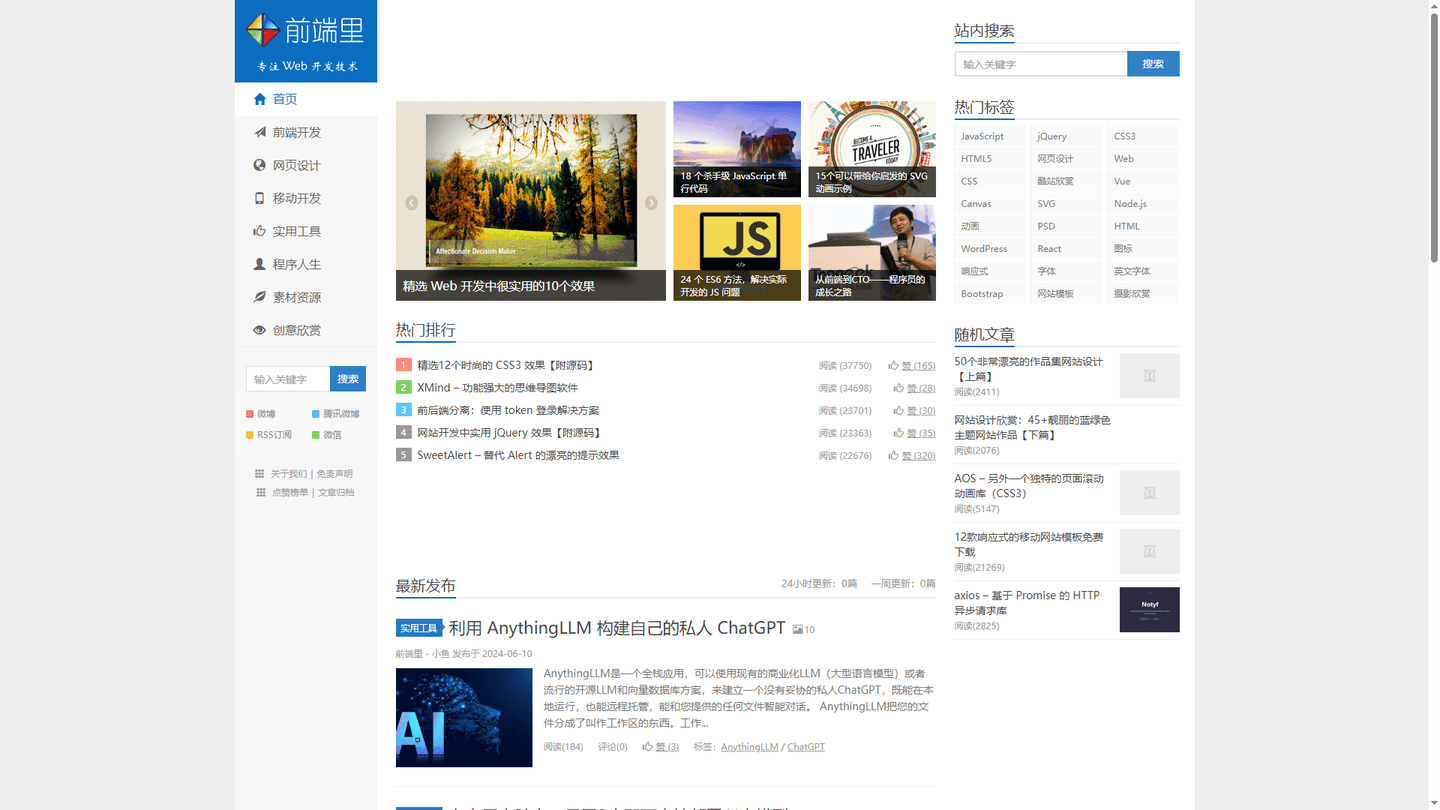The image size is (1440, 810).
Task: Open the 关于我们 link
Action: click(289, 474)
